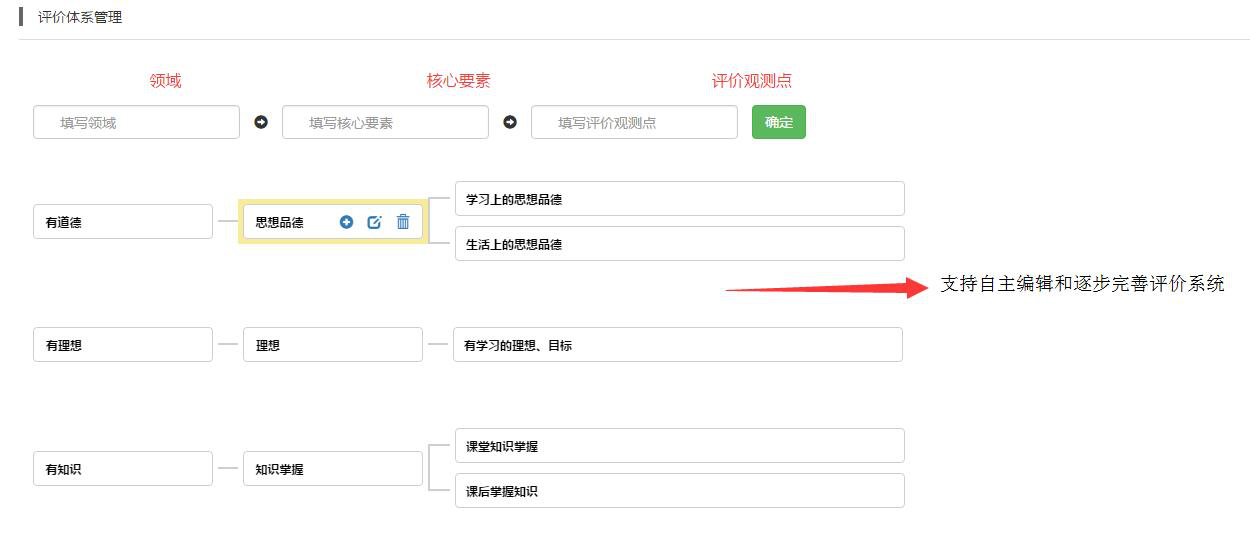Focus the 填写核心要素 input field

point(385,122)
